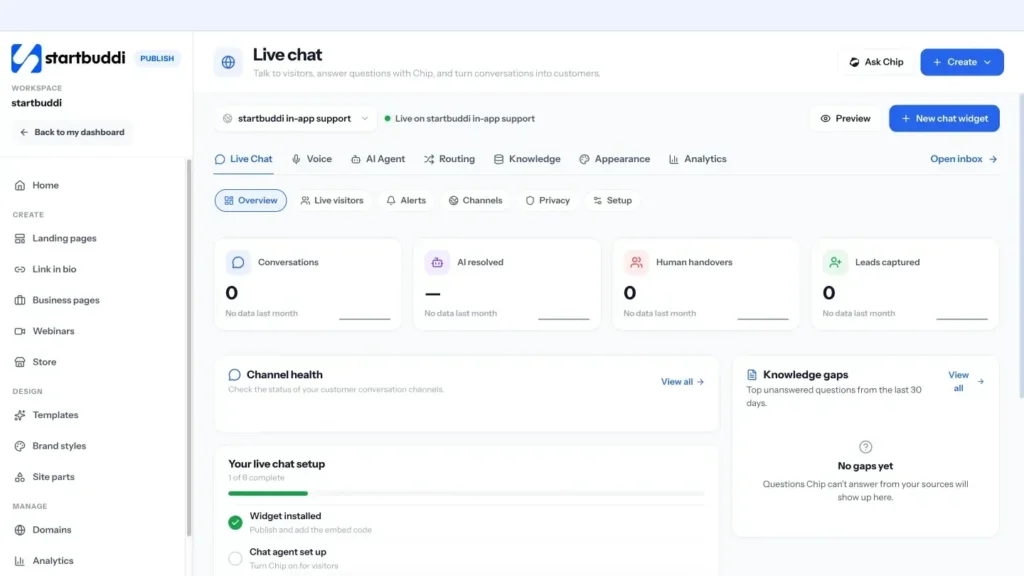Switch to the Appearance tab
This screenshot has width=1024, height=576.
click(615, 159)
